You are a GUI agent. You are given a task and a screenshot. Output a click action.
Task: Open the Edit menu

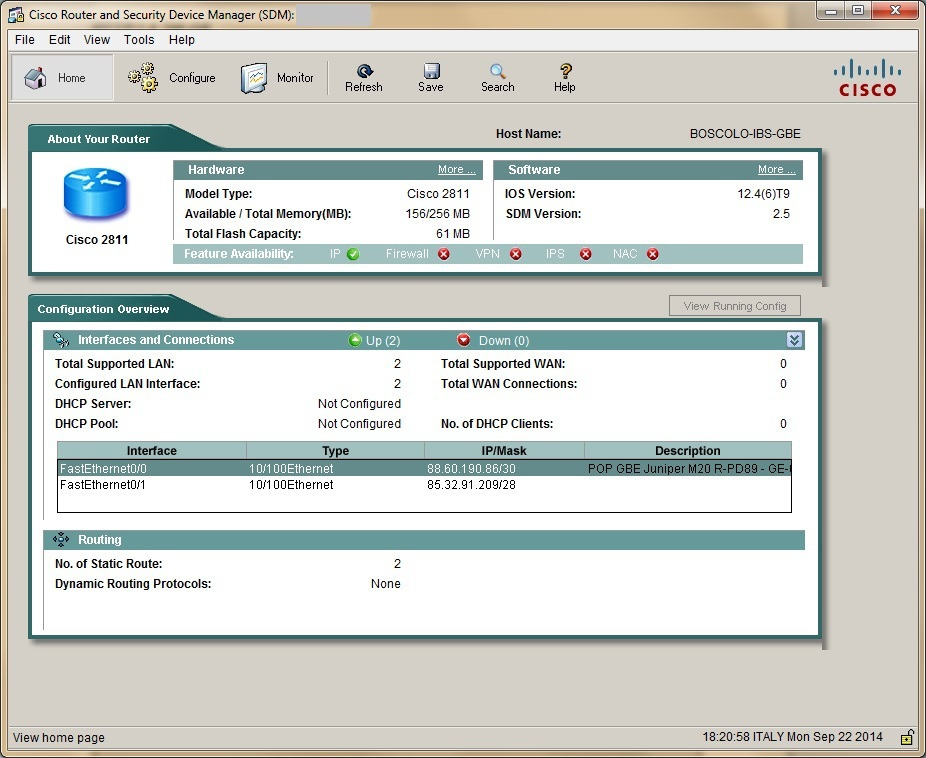60,40
